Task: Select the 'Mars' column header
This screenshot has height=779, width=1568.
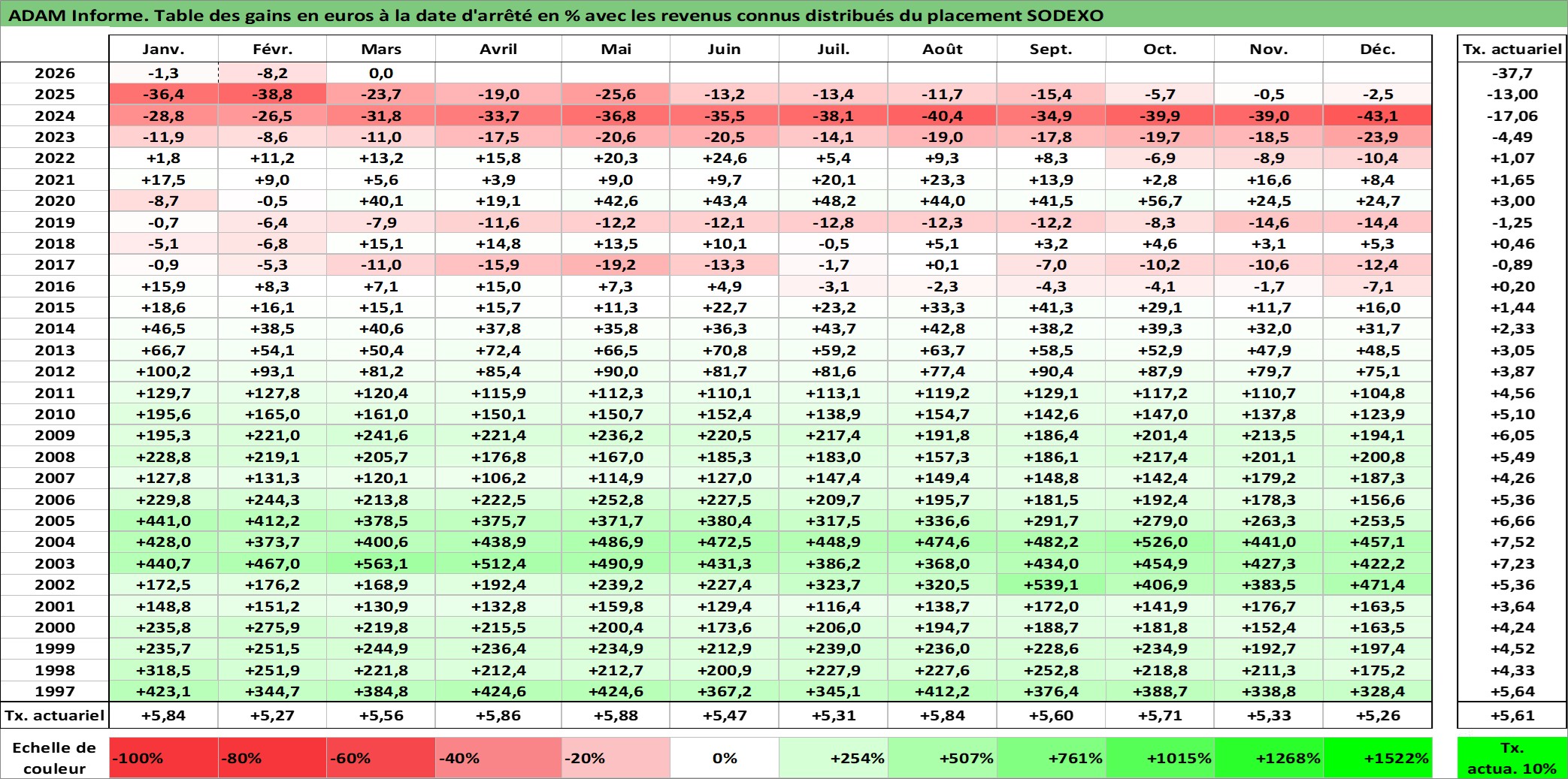Action: pos(381,49)
